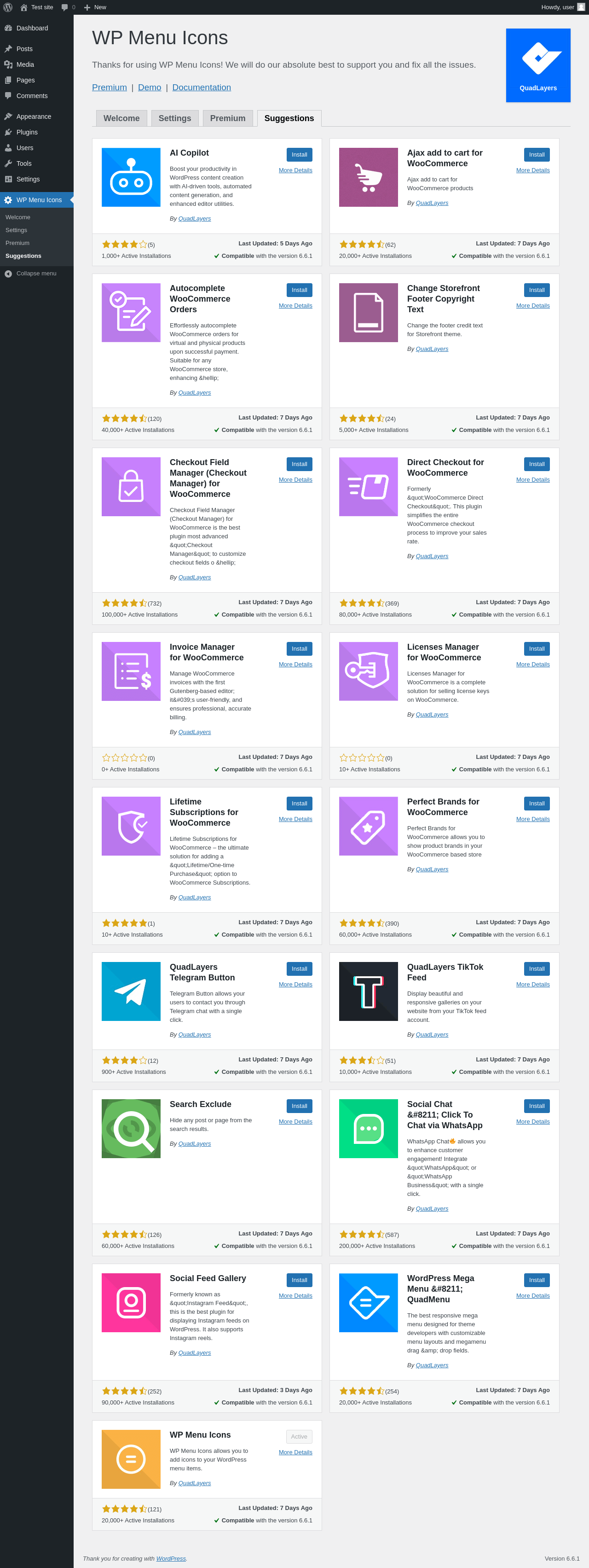Switch to the Welcome tab
Screen dimensions: 589x1568
[121, 118]
